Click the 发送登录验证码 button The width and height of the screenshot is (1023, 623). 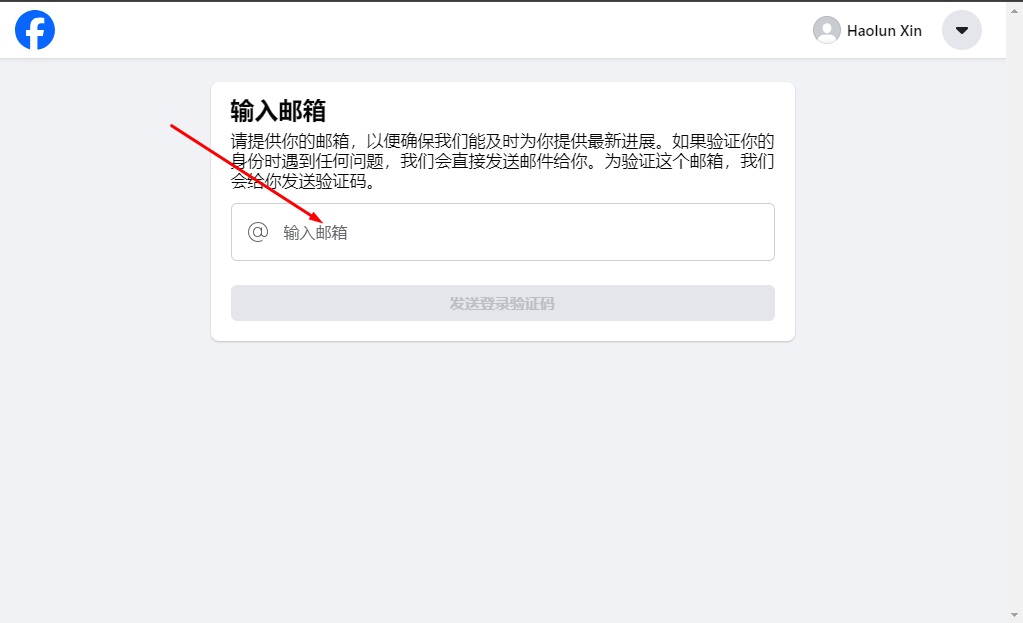502,303
